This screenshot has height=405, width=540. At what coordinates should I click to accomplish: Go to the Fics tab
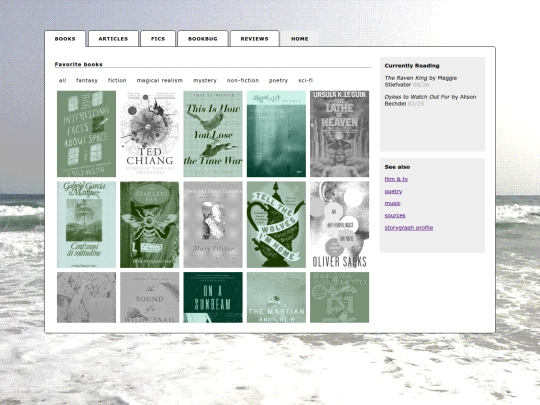158,39
